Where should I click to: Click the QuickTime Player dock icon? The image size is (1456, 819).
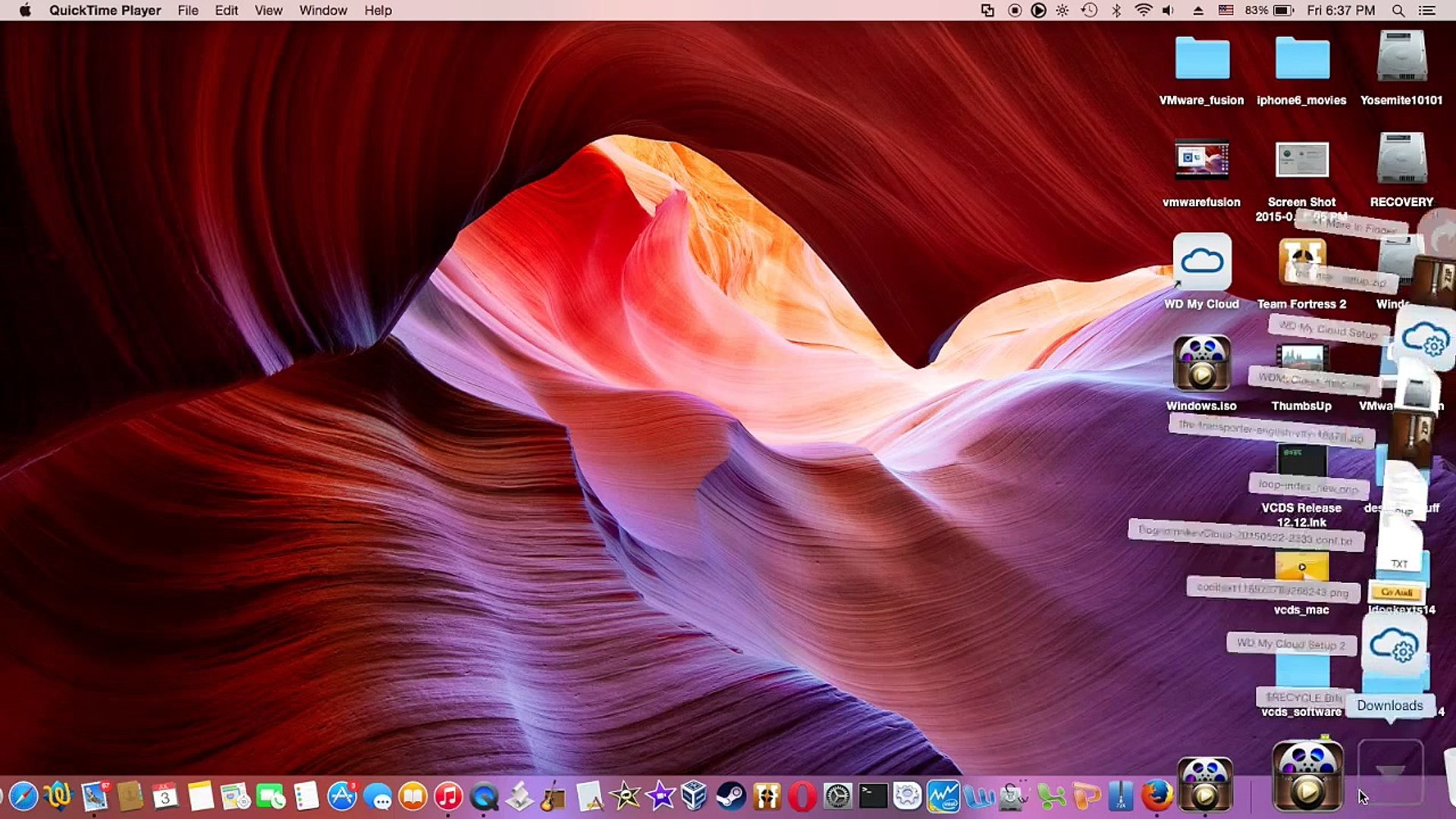coord(484,796)
